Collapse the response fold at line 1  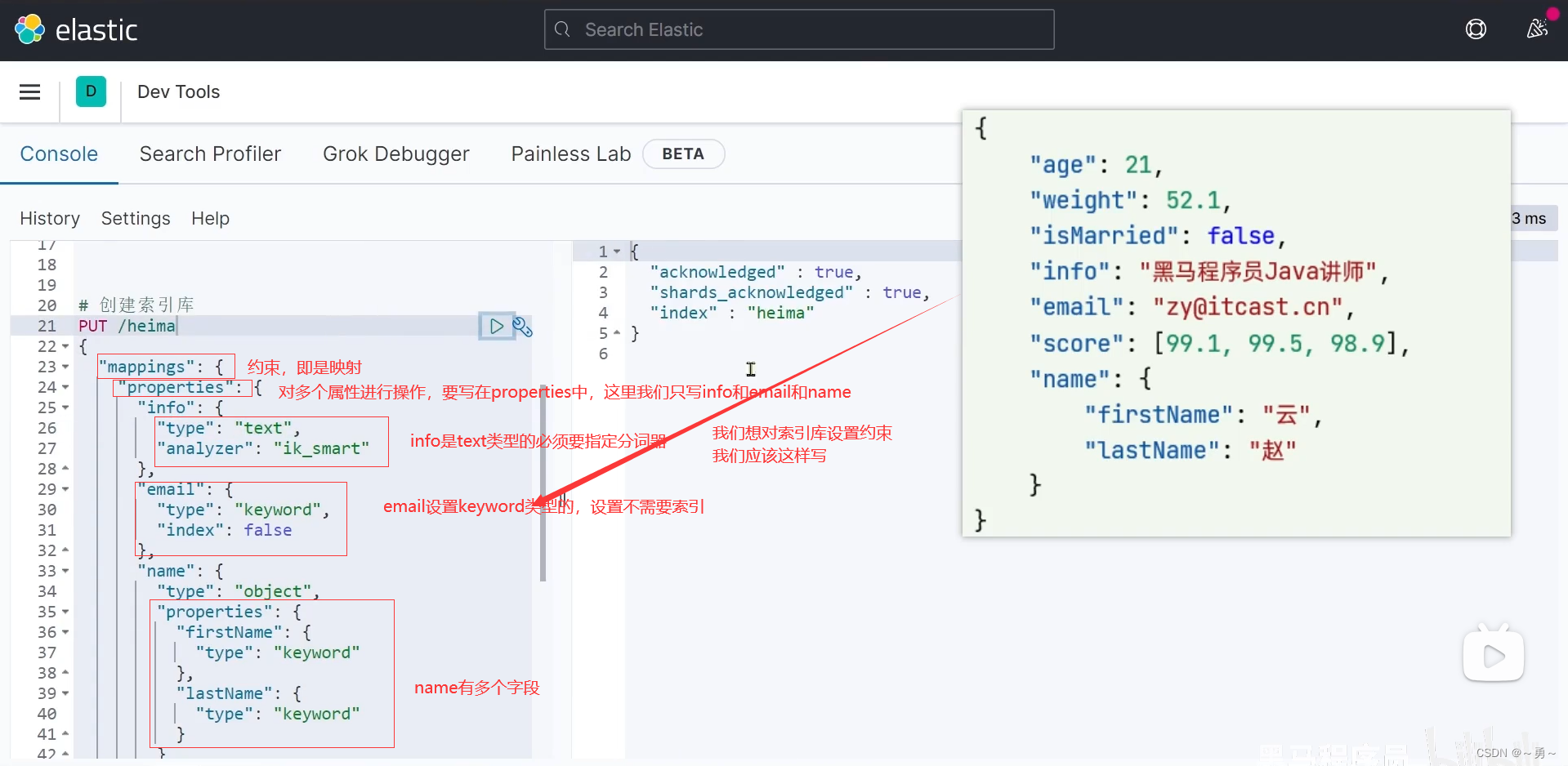coord(617,252)
